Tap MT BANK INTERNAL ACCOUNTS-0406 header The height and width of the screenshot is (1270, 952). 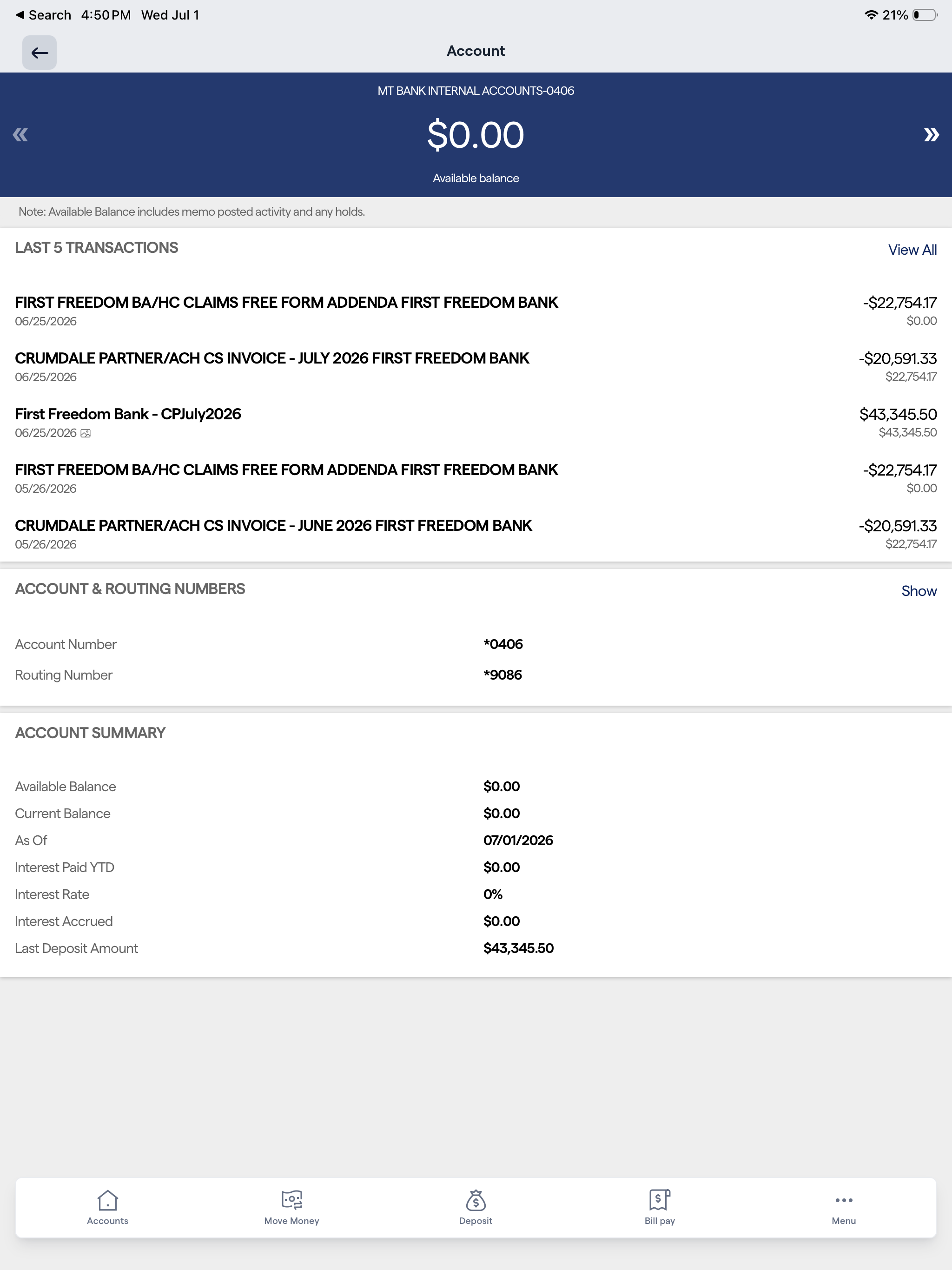tap(476, 91)
